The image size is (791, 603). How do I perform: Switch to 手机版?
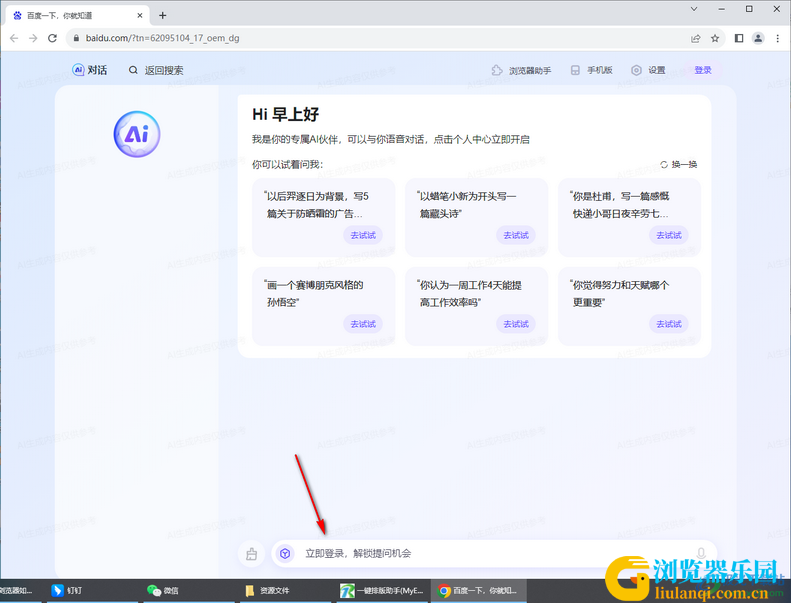pos(591,70)
